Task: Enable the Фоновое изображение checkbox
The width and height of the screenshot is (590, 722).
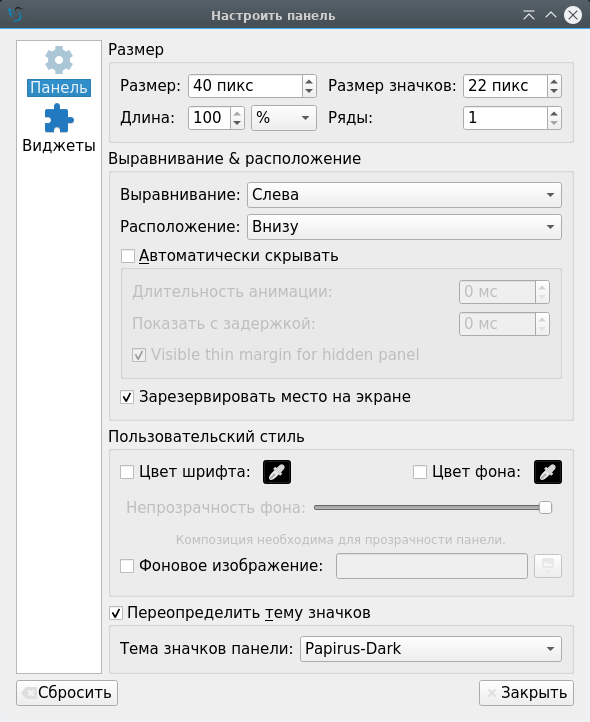Action: point(127,566)
